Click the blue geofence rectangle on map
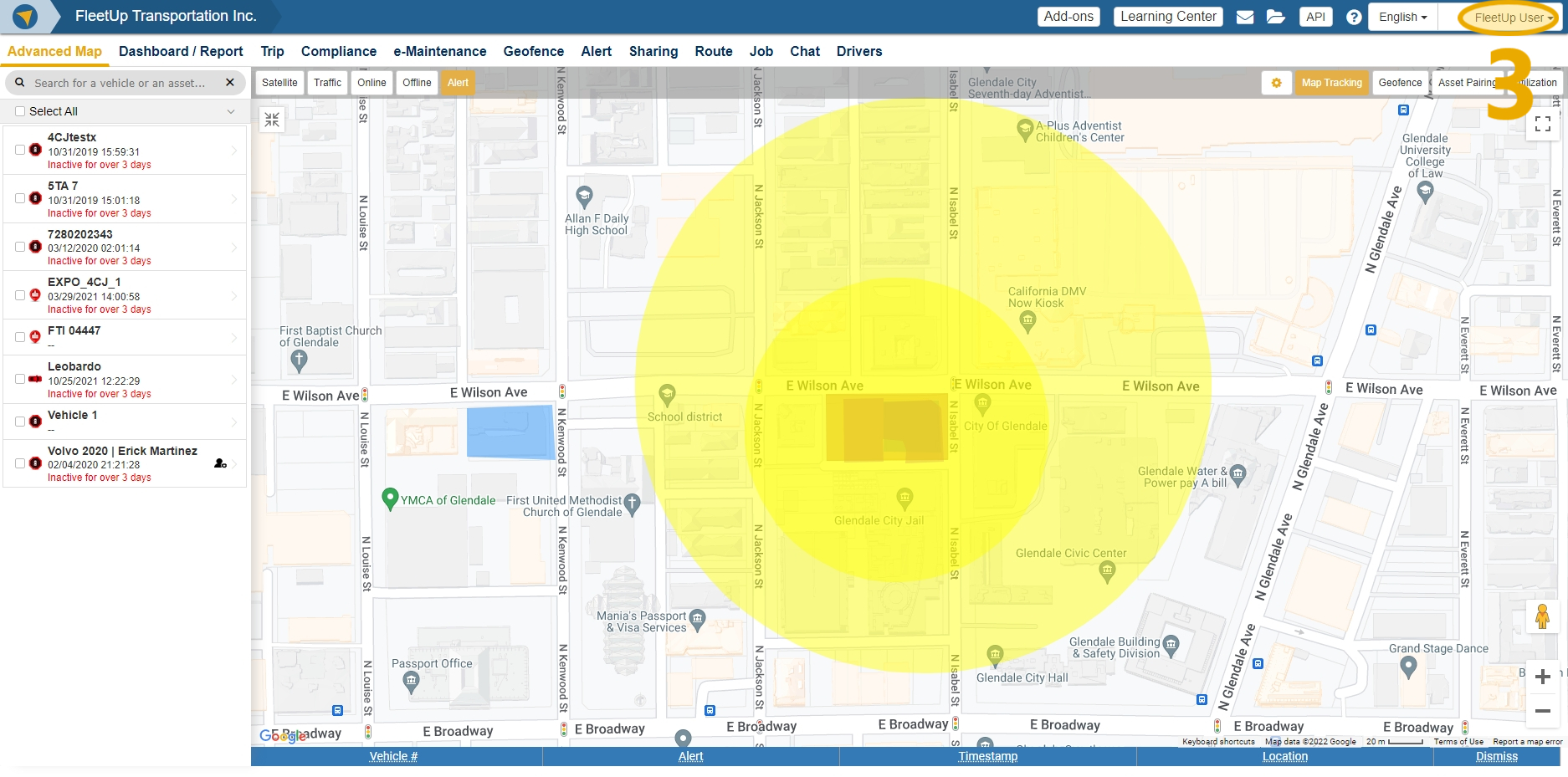The width and height of the screenshot is (1568, 777). (x=510, y=432)
